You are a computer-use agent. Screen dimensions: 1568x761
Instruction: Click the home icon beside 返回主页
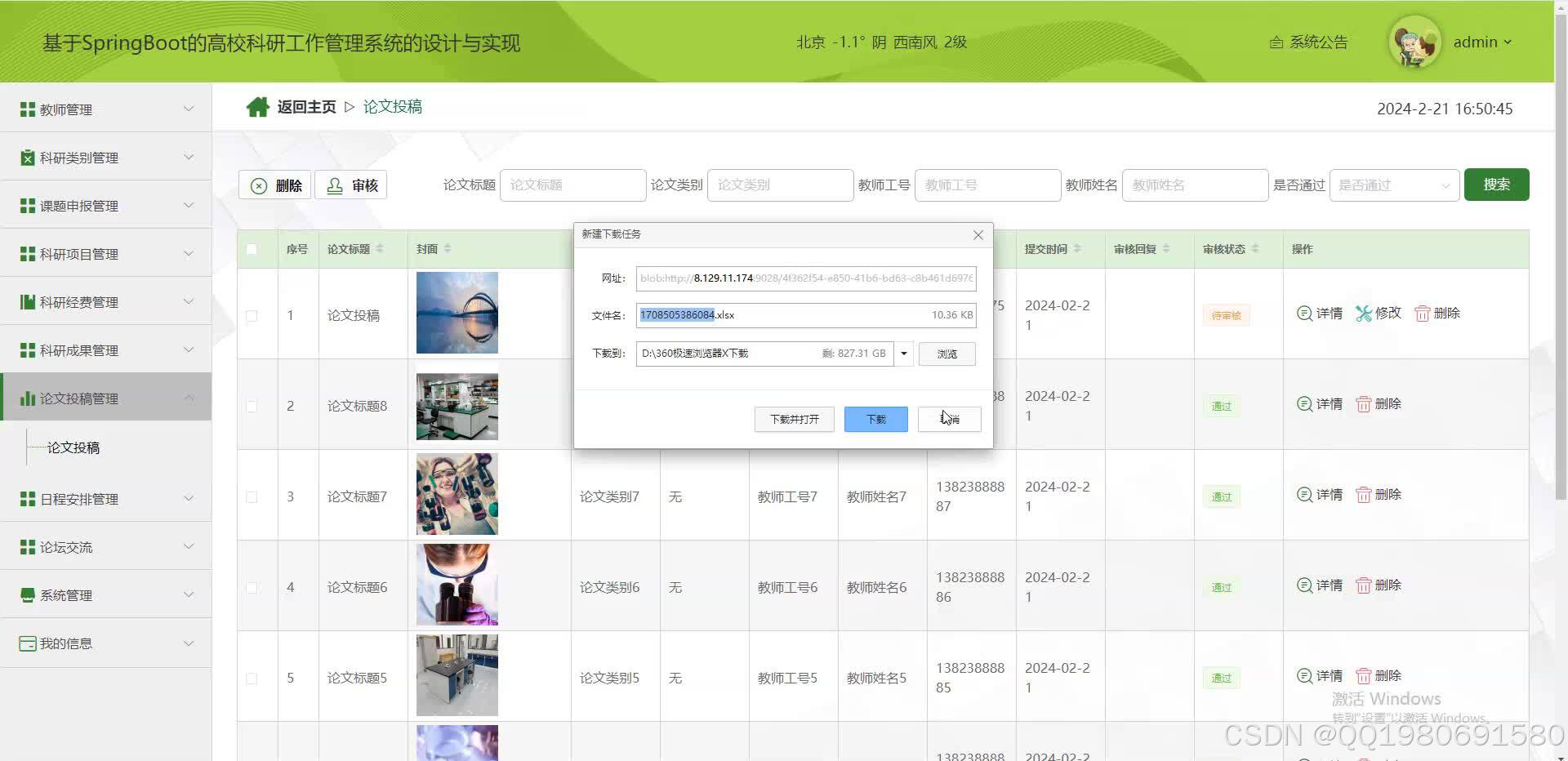coord(257,107)
